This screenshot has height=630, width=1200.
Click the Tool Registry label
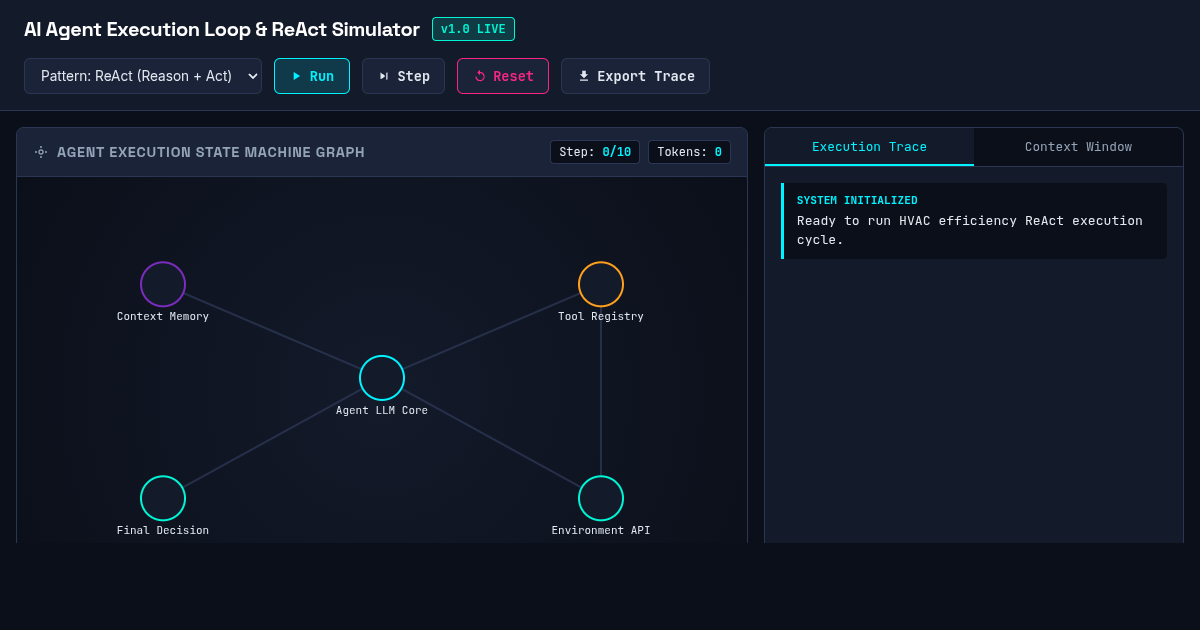(x=601, y=316)
